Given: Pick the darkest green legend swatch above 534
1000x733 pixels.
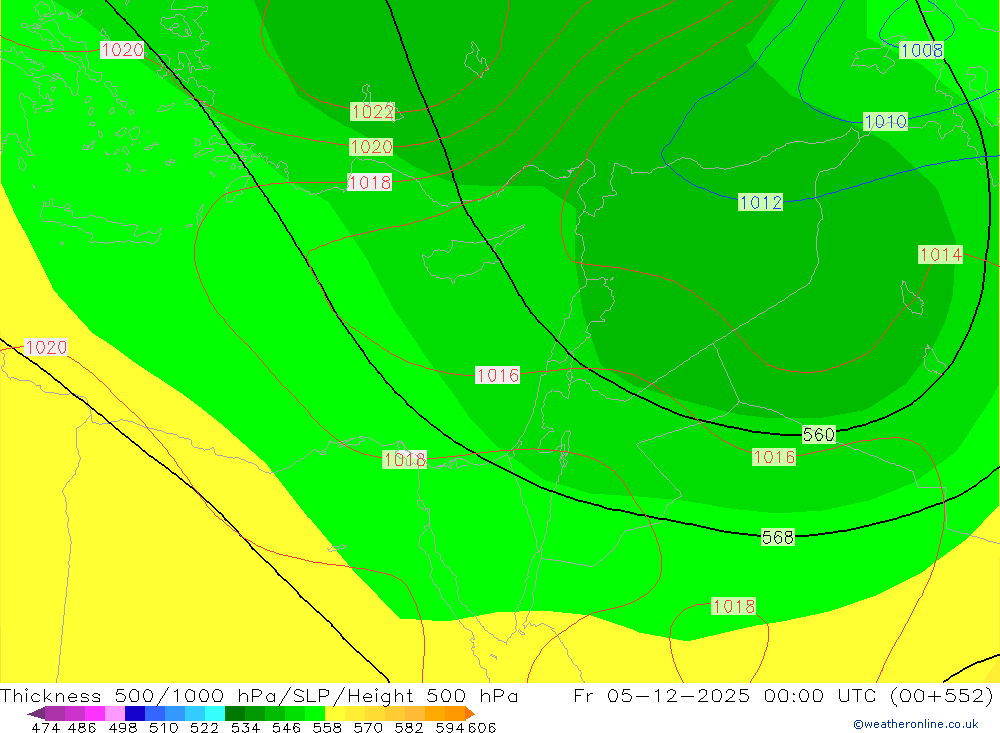Looking at the screenshot, I should [235, 713].
